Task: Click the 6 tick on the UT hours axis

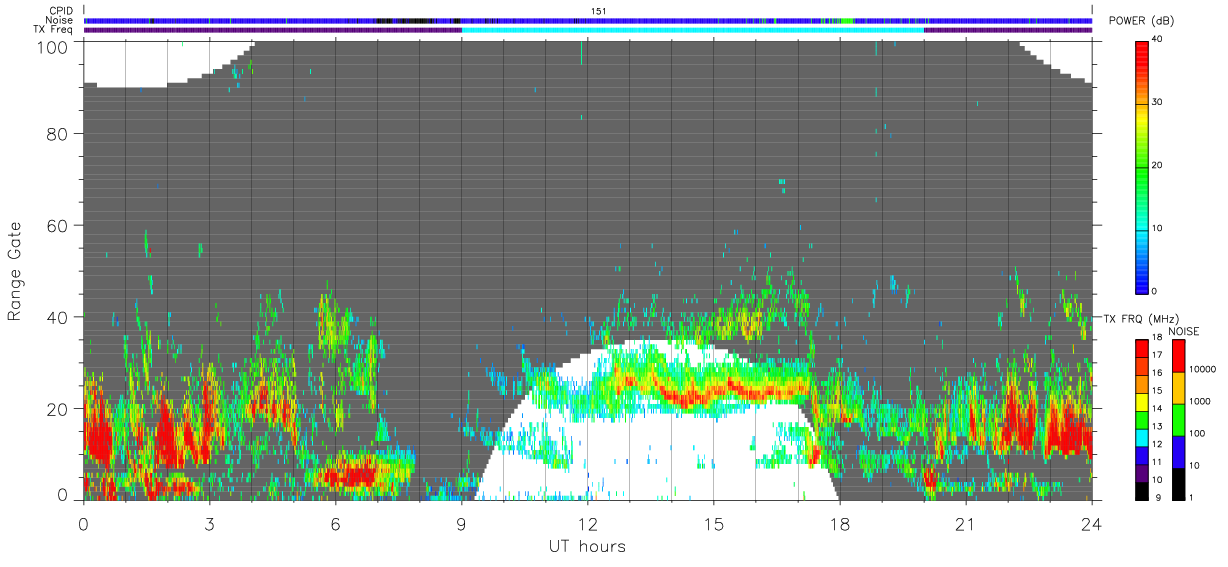Action: pyautogui.click(x=336, y=523)
